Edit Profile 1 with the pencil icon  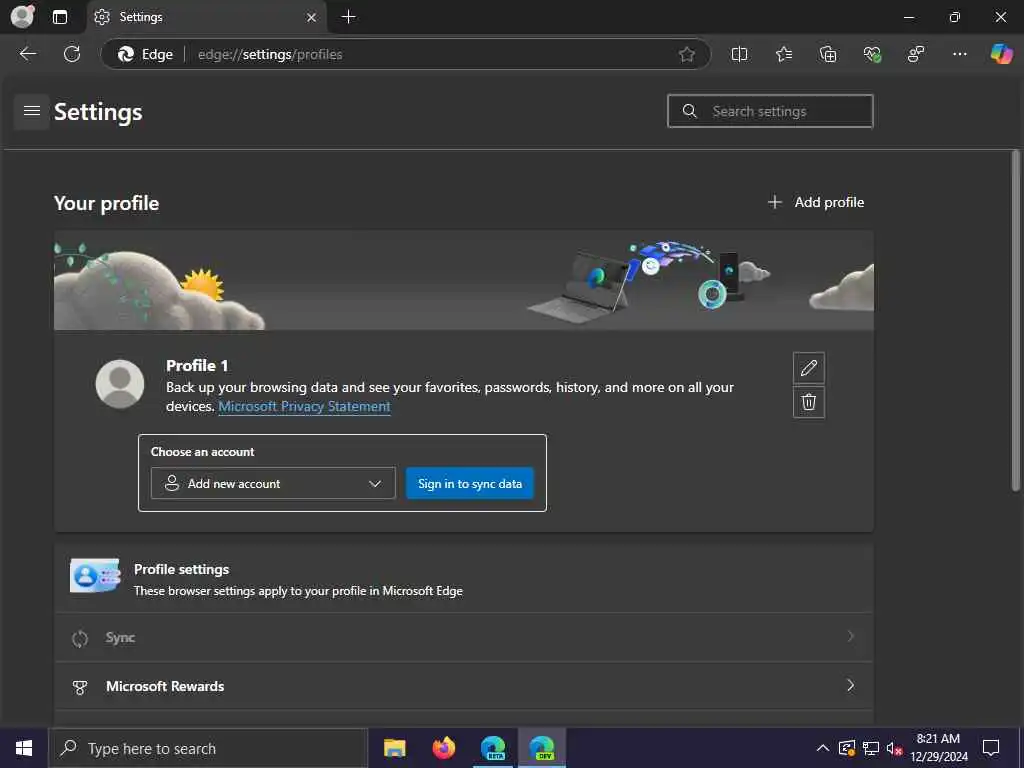coord(808,368)
